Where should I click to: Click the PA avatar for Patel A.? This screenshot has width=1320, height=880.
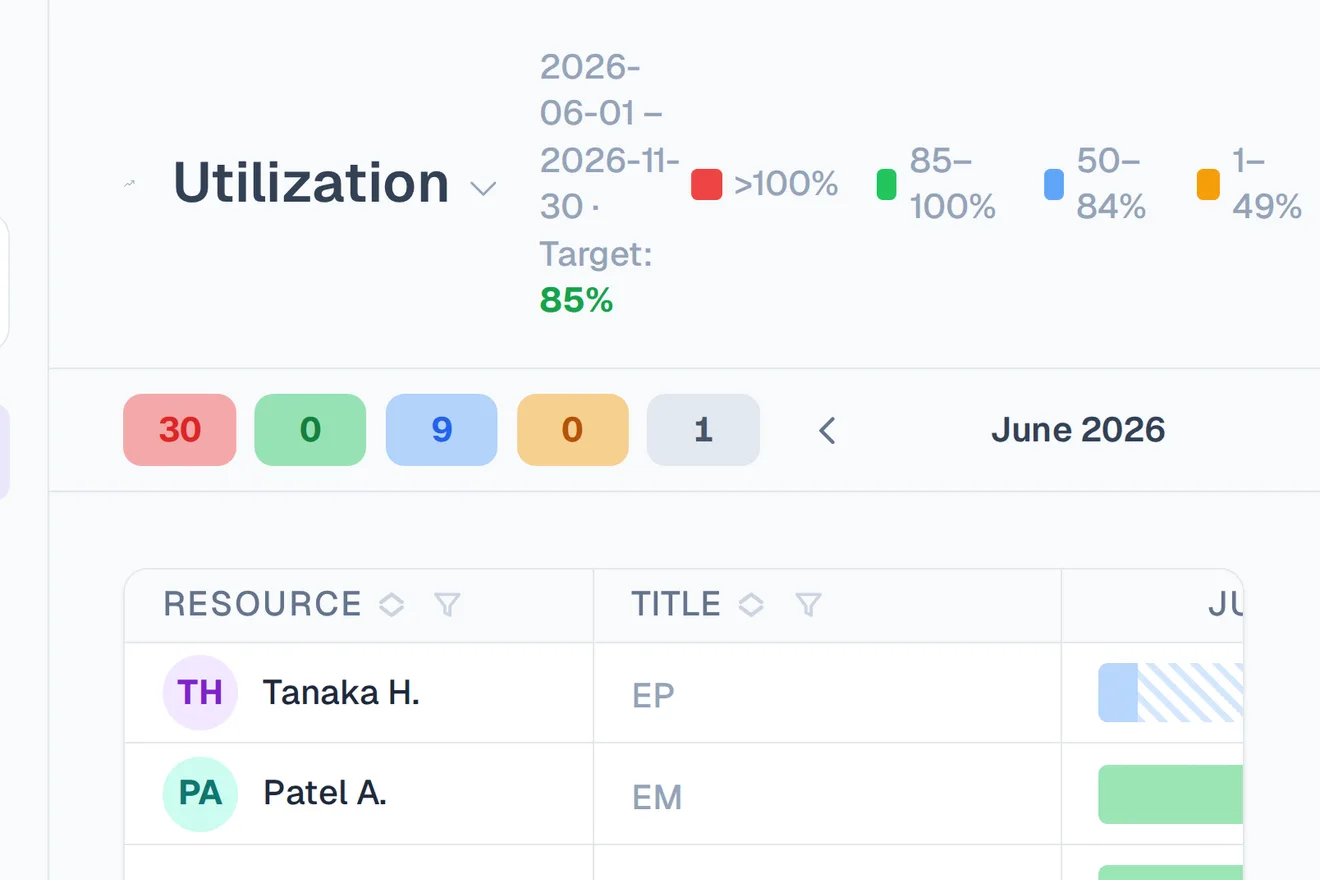(200, 794)
